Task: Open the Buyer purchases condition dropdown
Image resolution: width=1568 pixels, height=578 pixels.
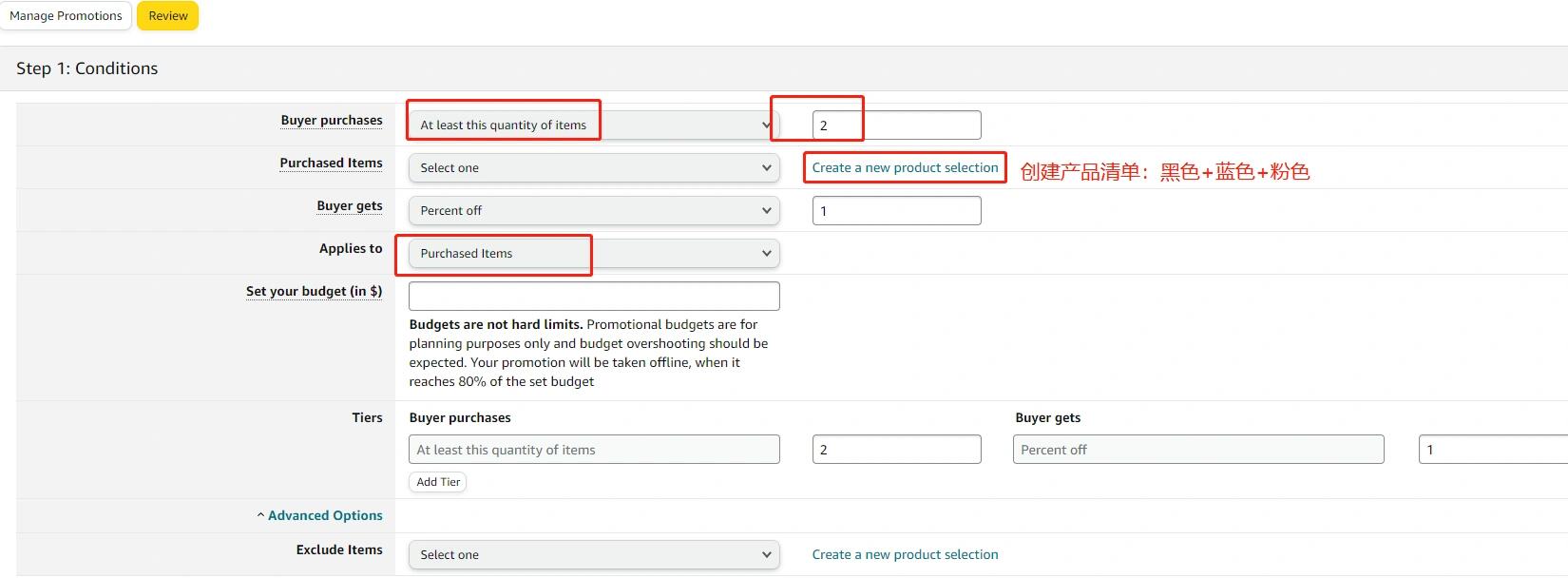Action: pyautogui.click(x=594, y=125)
